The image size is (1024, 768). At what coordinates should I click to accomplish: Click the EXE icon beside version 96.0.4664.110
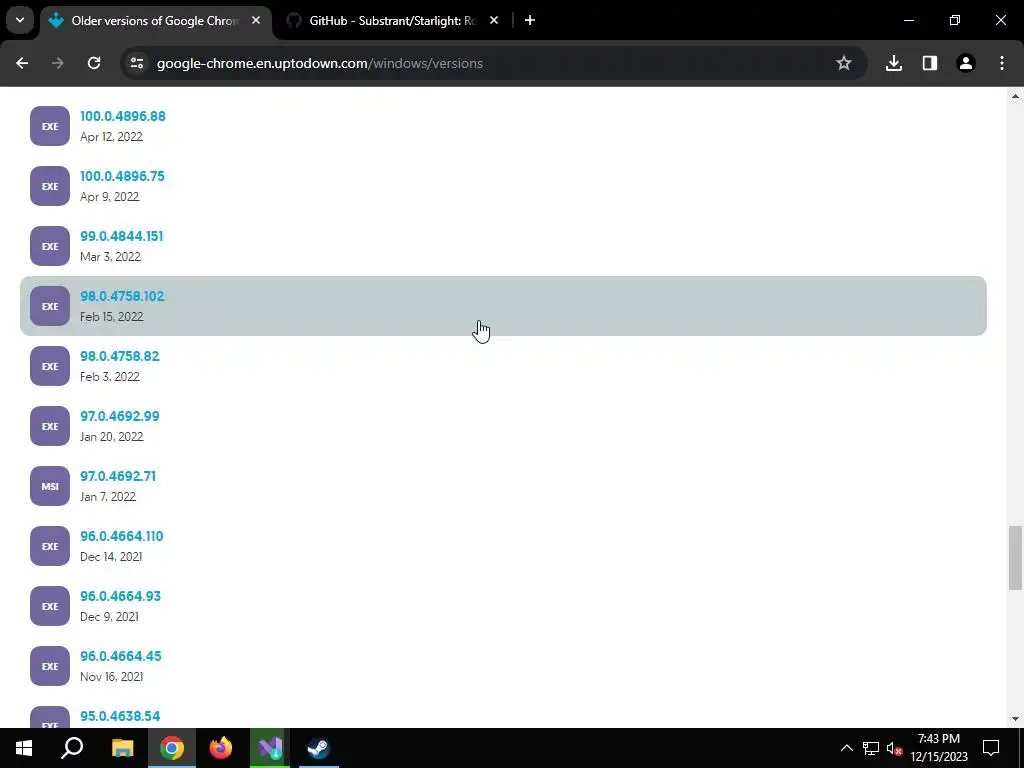50,547
